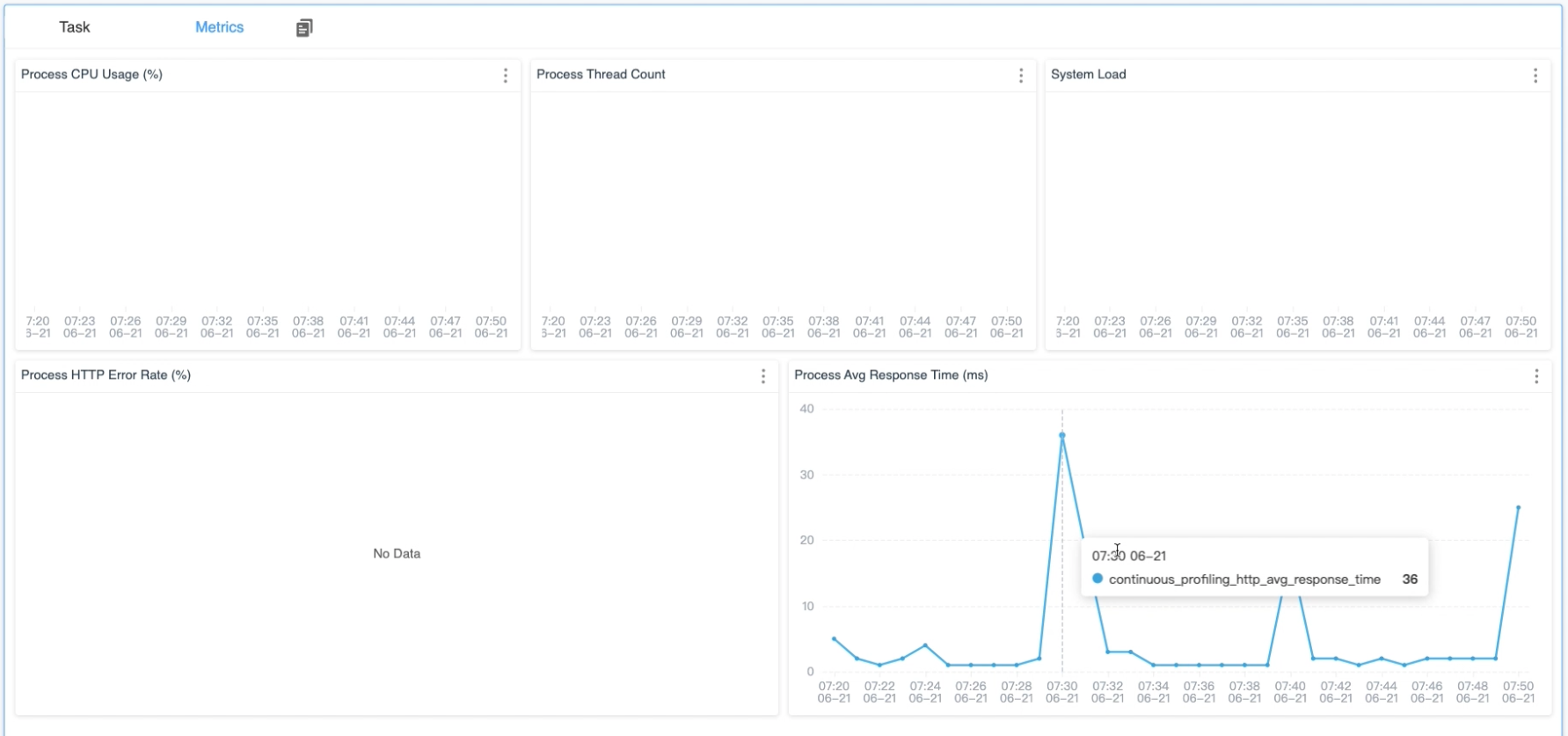Click the peak data point at 07:30
Screen dimensions: 1568x736
(x=1062, y=435)
